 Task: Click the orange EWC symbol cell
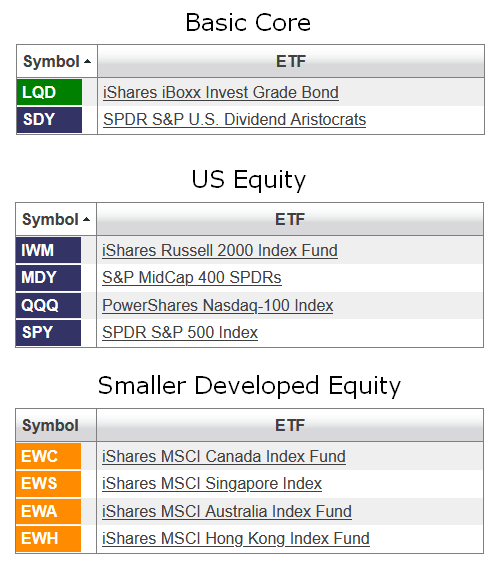point(48,456)
